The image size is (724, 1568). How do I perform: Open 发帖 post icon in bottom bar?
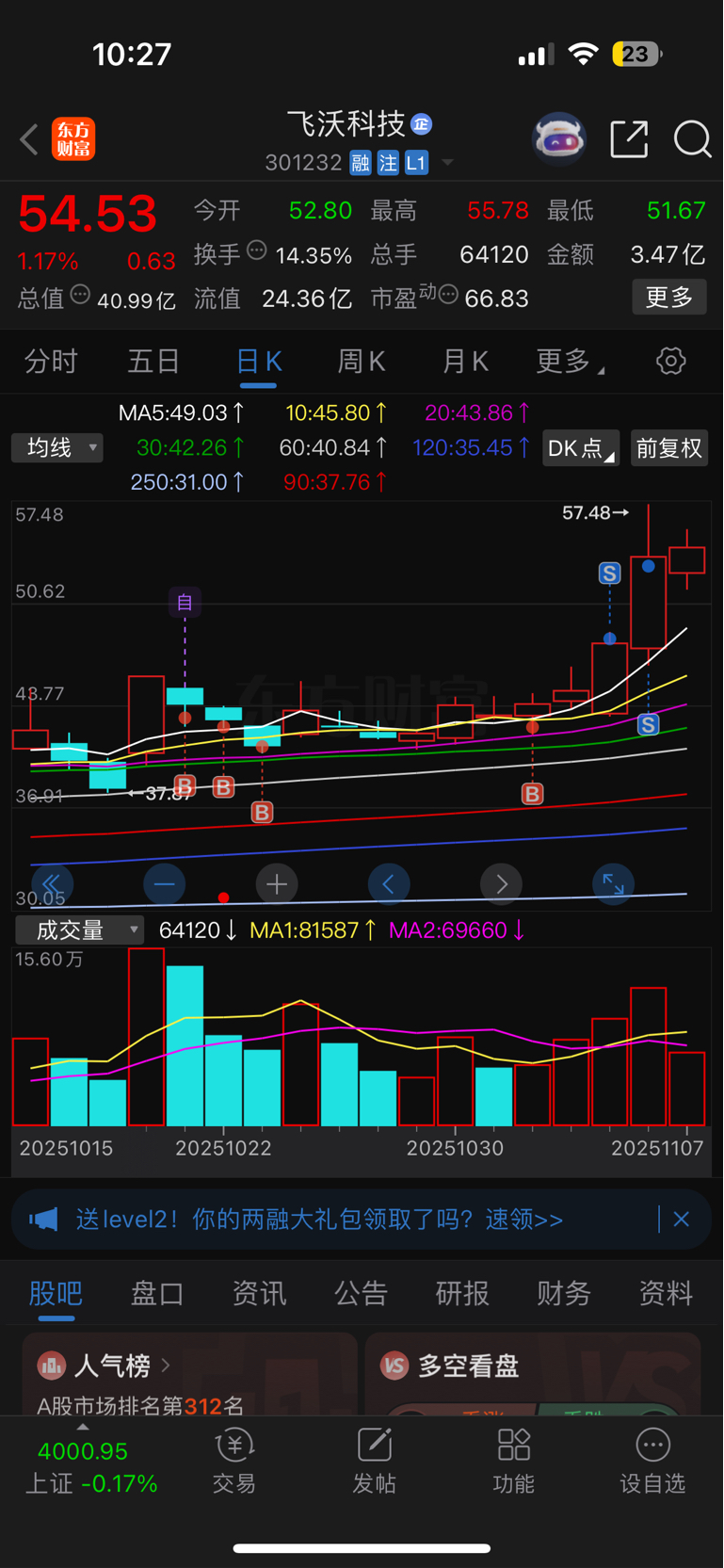(x=374, y=1446)
